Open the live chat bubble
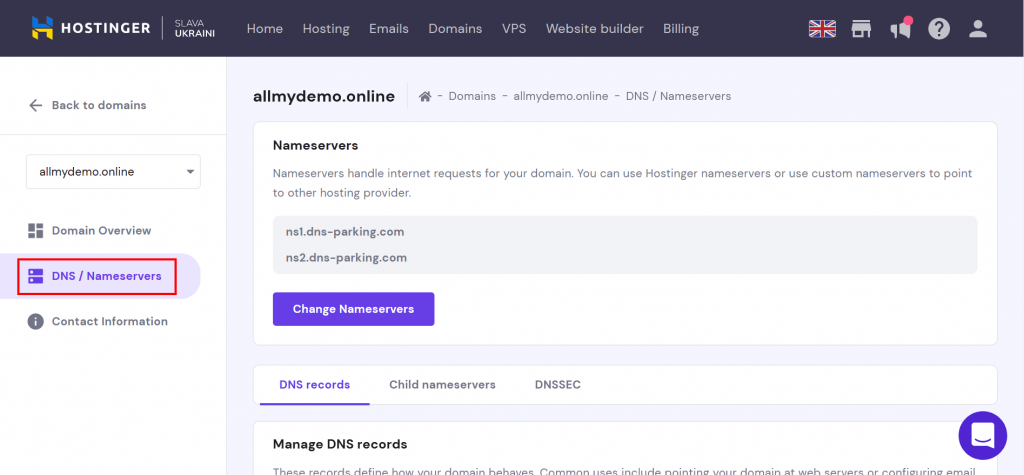 pos(982,435)
